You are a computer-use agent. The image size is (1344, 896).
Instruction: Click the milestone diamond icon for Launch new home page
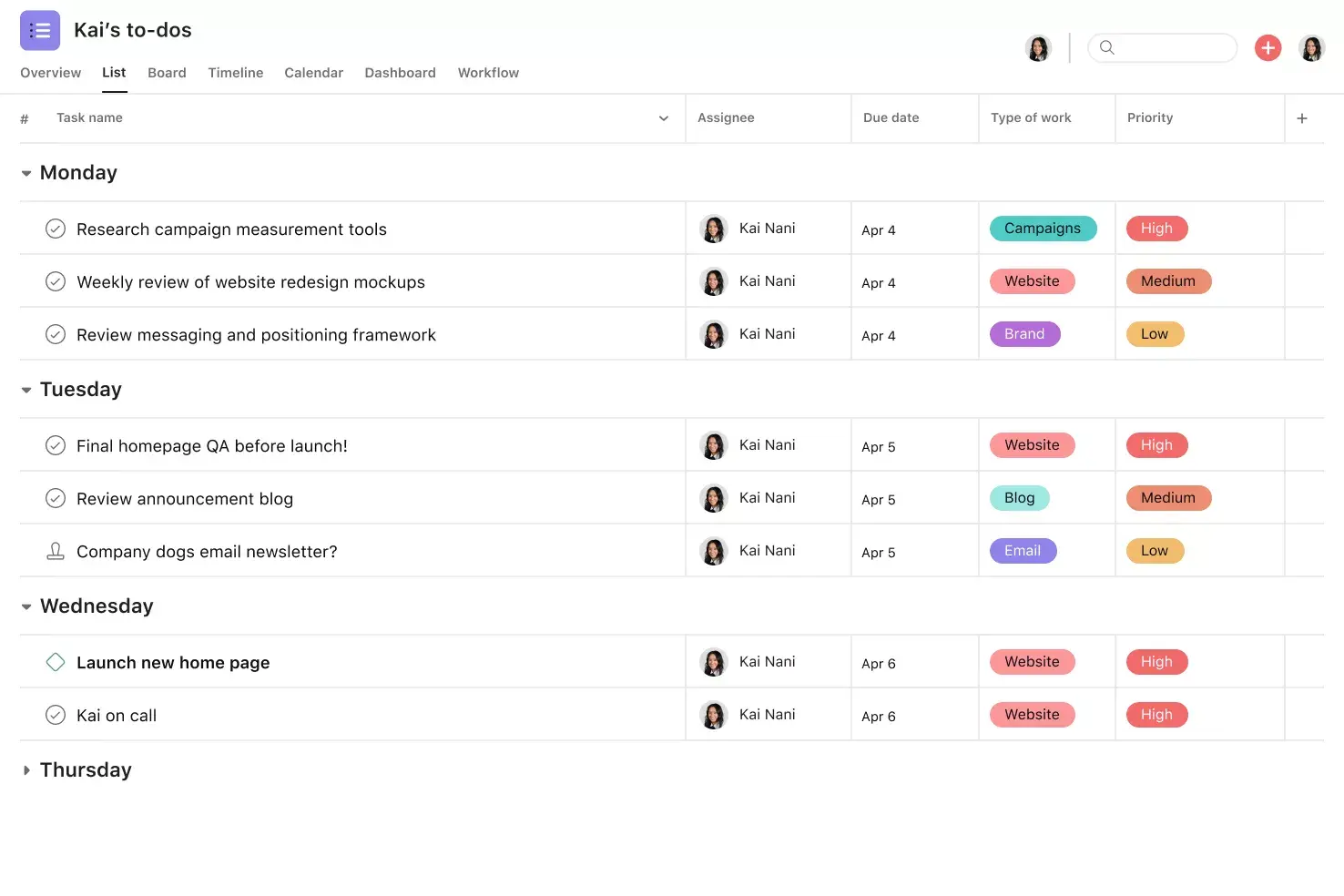click(56, 662)
